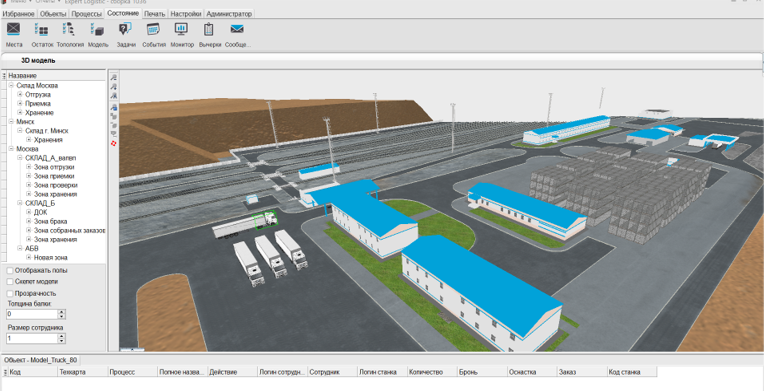The height and width of the screenshot is (391, 764).
Task: Sort by the Количество column header
Action: pyautogui.click(x=432, y=372)
